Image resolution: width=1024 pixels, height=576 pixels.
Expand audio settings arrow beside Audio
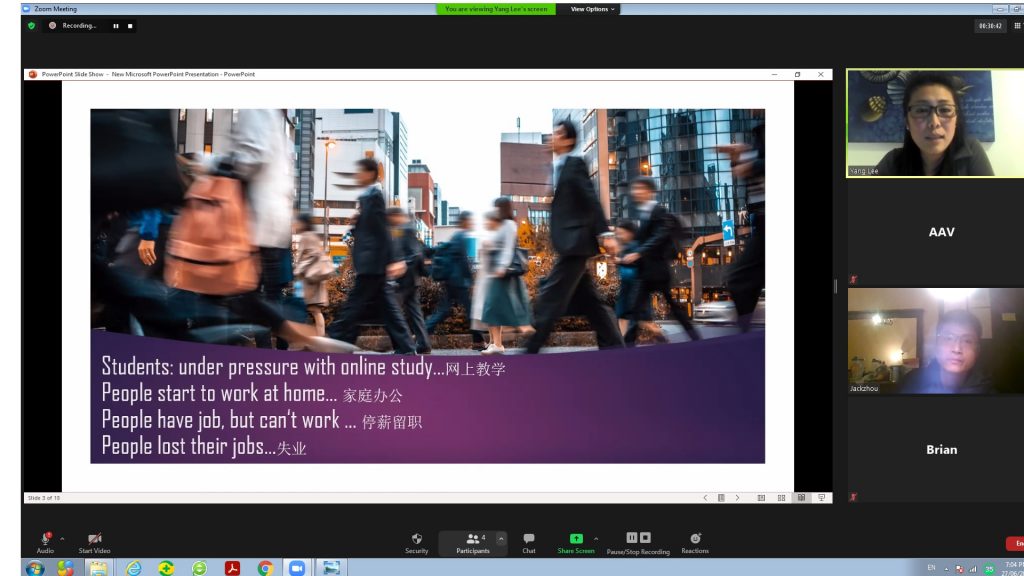tap(62, 538)
